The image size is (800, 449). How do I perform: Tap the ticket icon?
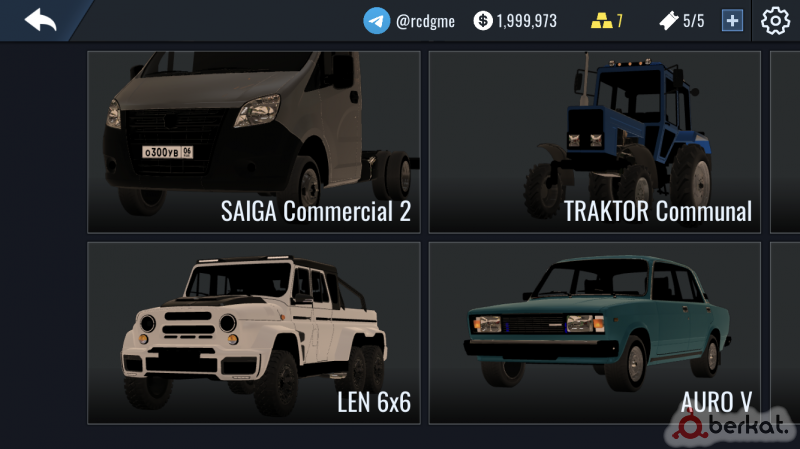669,21
